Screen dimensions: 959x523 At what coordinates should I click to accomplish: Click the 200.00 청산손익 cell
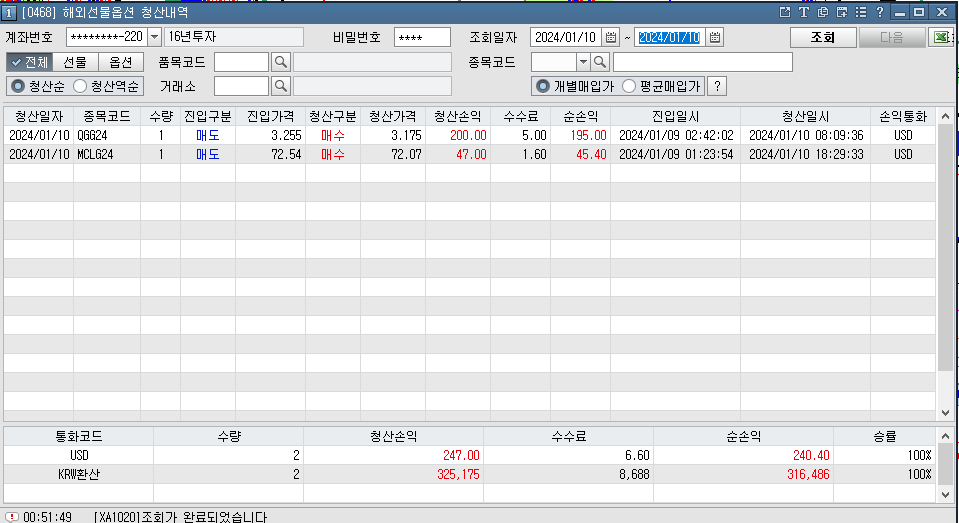click(x=457, y=135)
